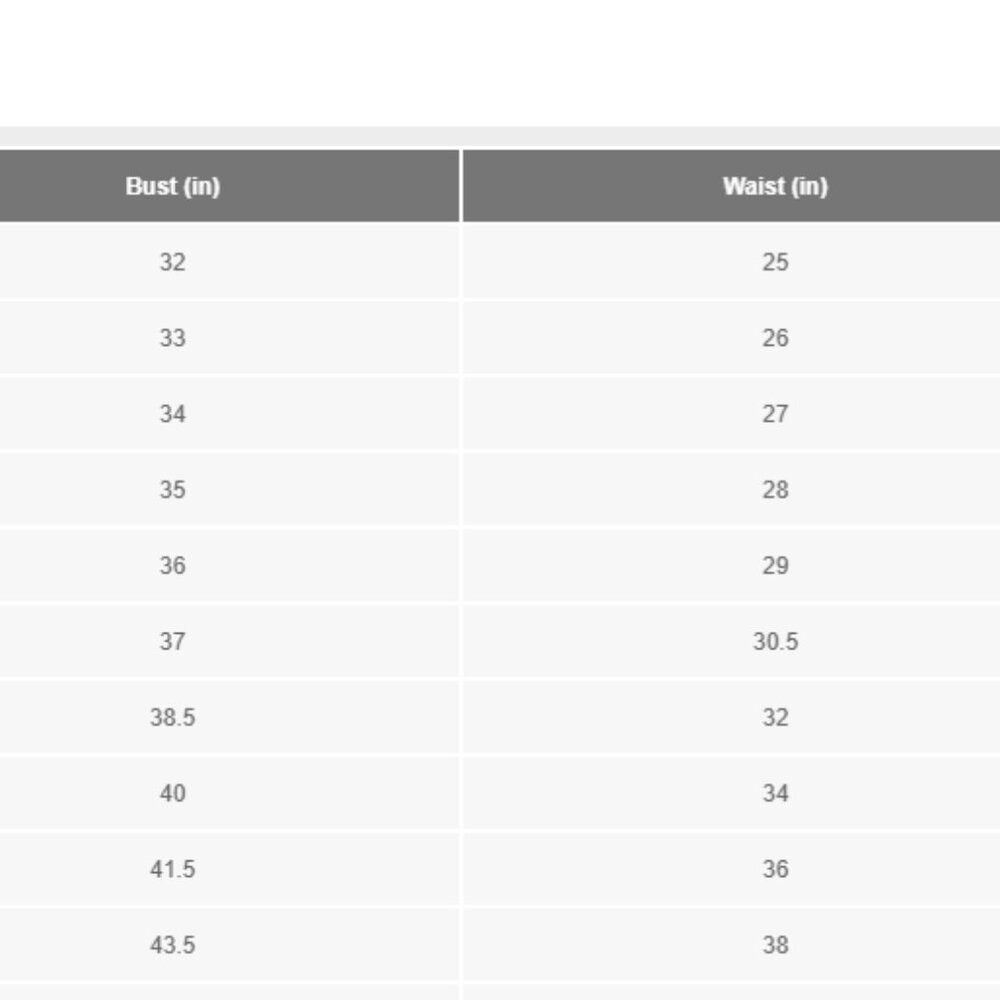Screen dimensions: 1000x1000
Task: Select the waist value 30.5 cell
Action: pyautogui.click(x=775, y=641)
